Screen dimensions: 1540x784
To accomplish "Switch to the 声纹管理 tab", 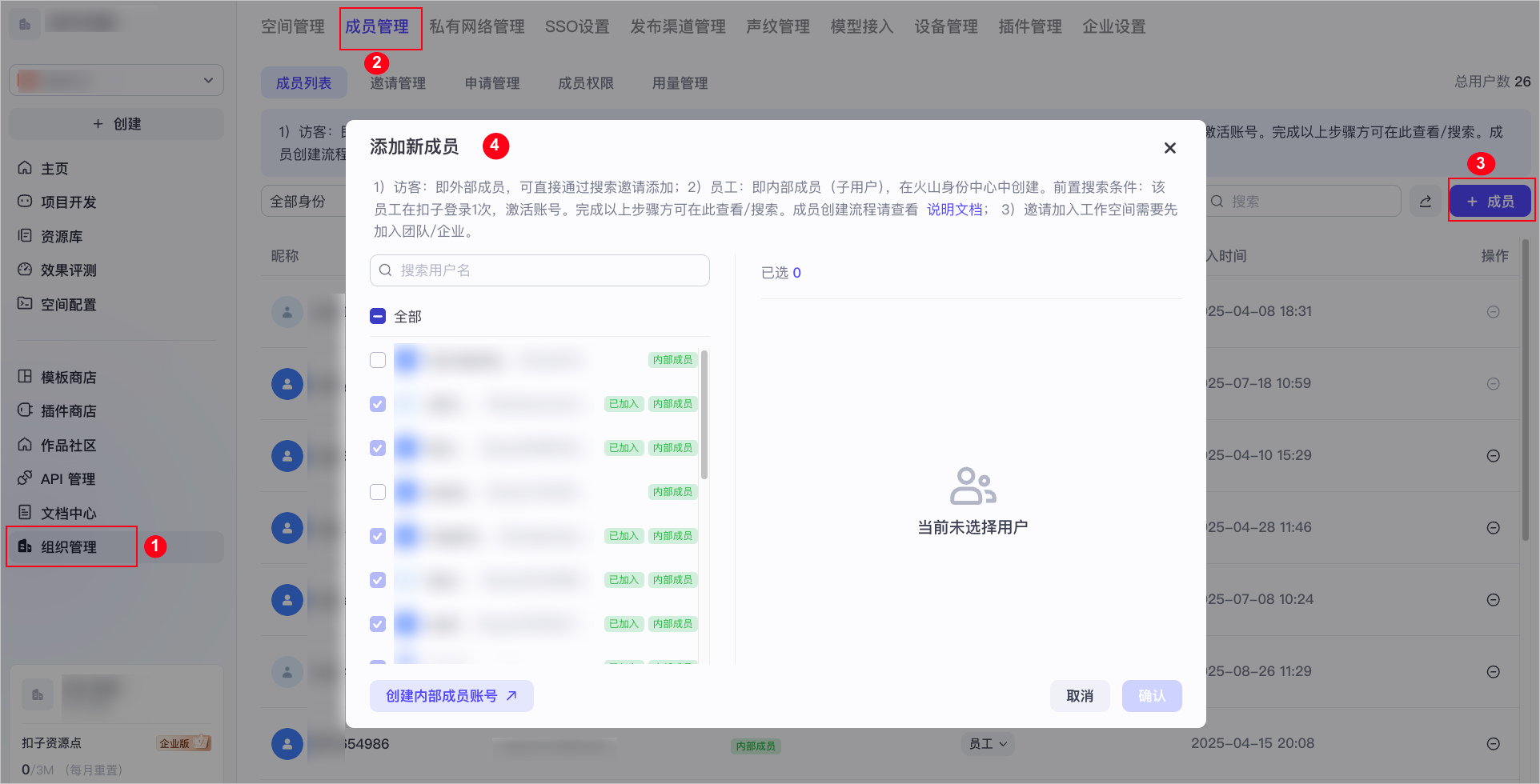I will tap(778, 26).
